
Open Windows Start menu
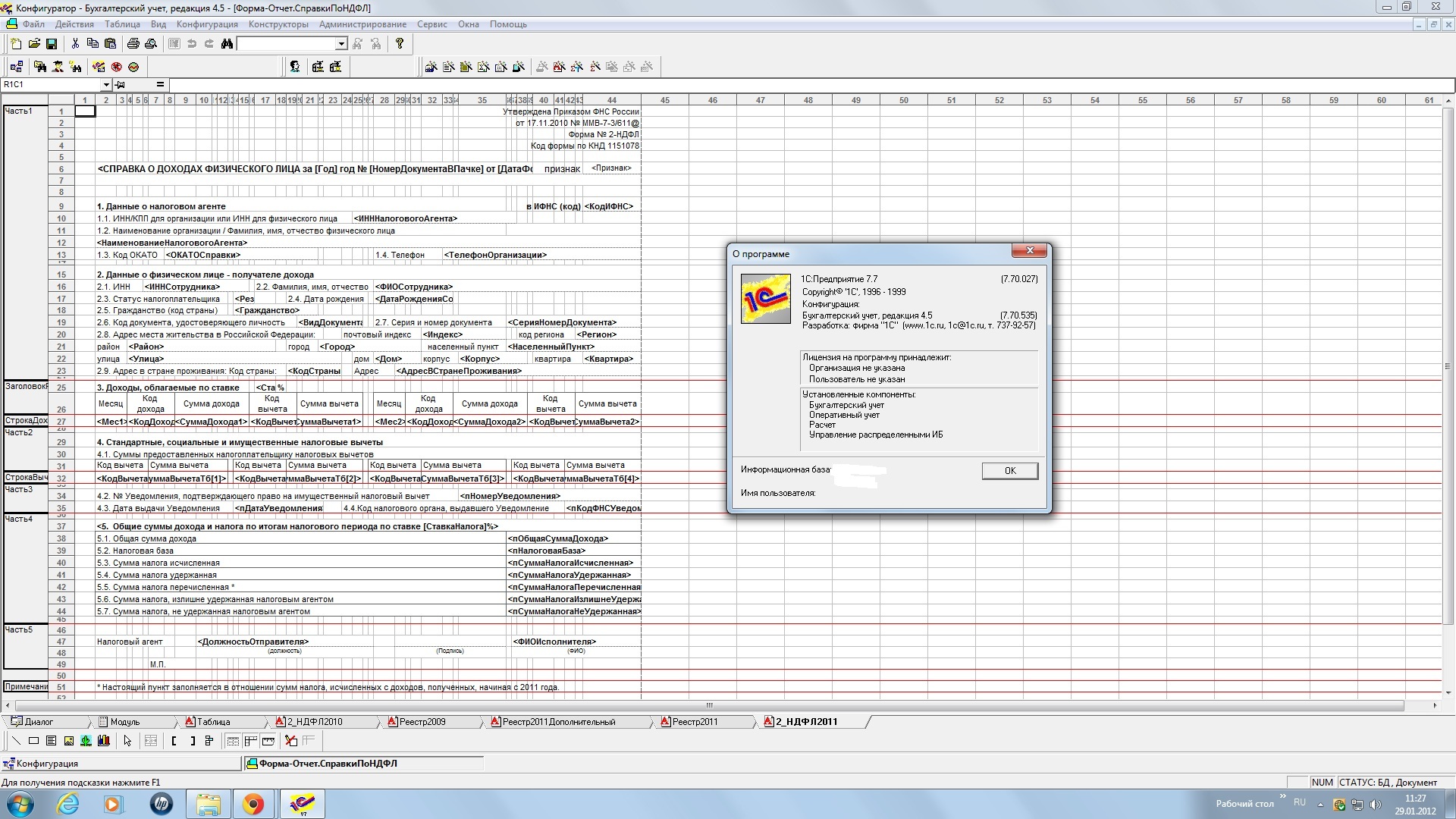pyautogui.click(x=20, y=804)
